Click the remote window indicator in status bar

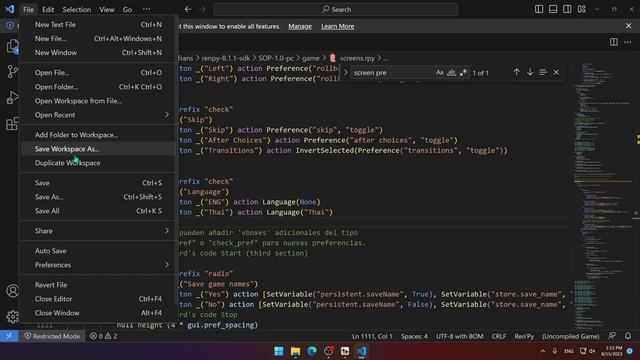click(x=9, y=336)
